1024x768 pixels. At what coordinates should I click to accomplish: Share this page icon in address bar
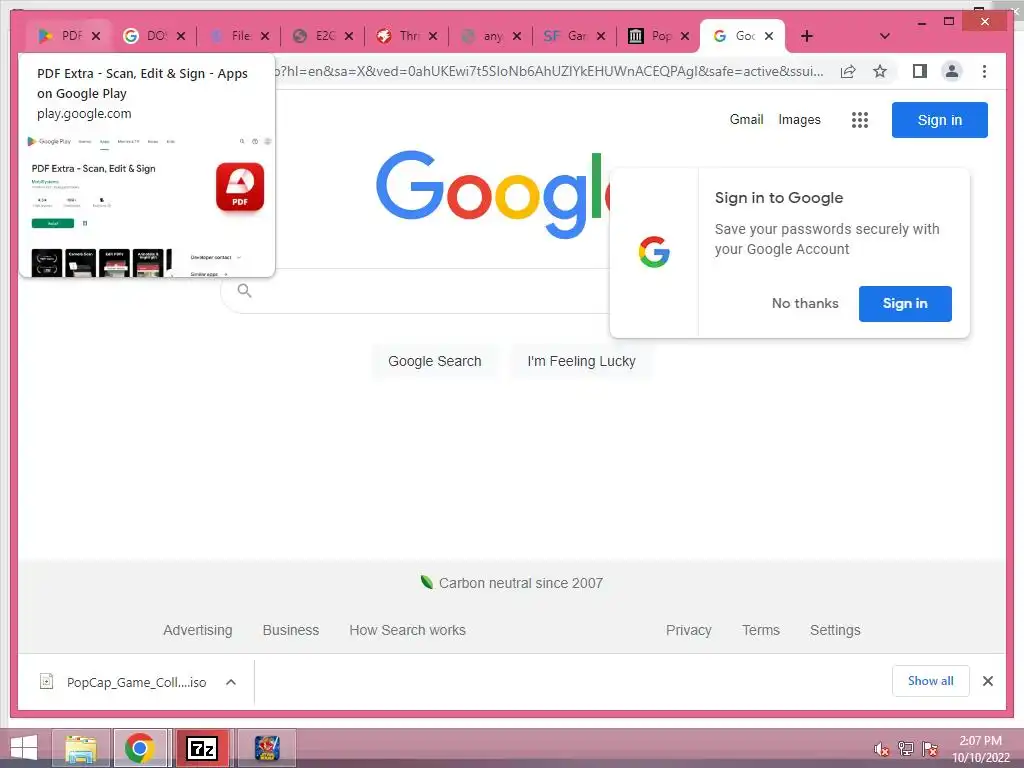click(x=848, y=71)
